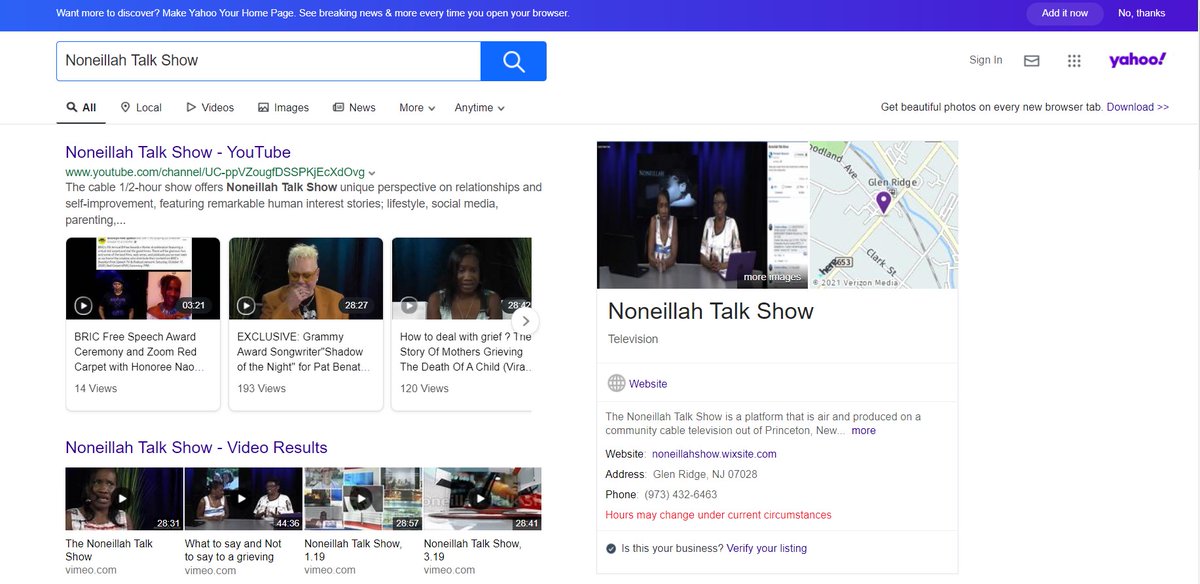Click the YouTube channel URL in green
The width and height of the screenshot is (1200, 584).
215,172
